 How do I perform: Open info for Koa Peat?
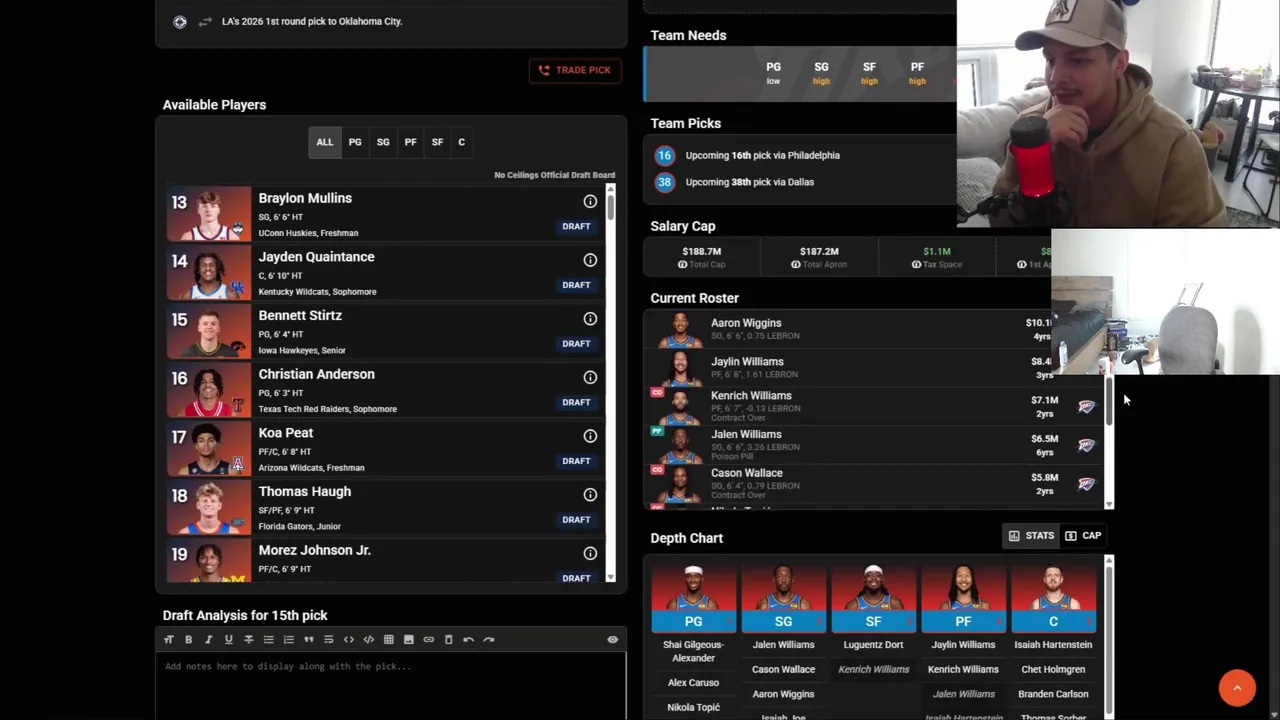[590, 436]
